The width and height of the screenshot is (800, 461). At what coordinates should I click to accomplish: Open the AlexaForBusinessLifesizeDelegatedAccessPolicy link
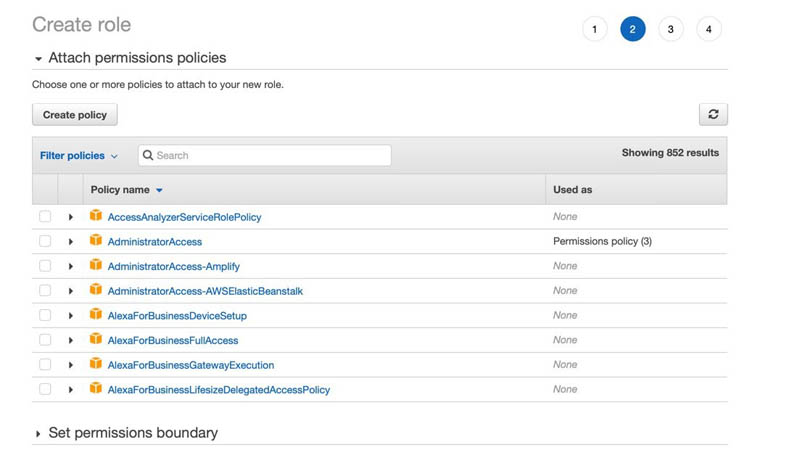[219, 390]
